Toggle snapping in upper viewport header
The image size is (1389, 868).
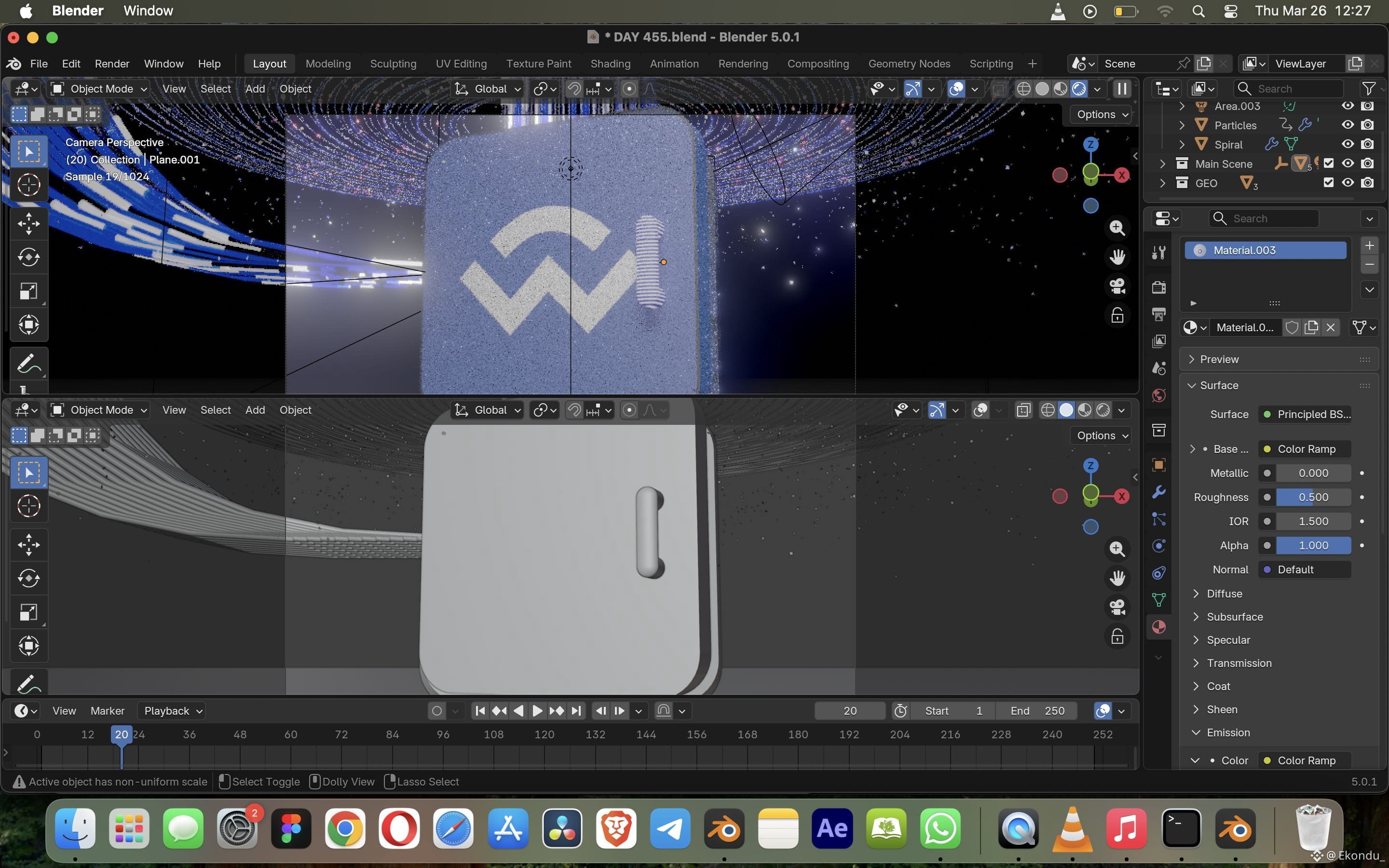click(573, 89)
